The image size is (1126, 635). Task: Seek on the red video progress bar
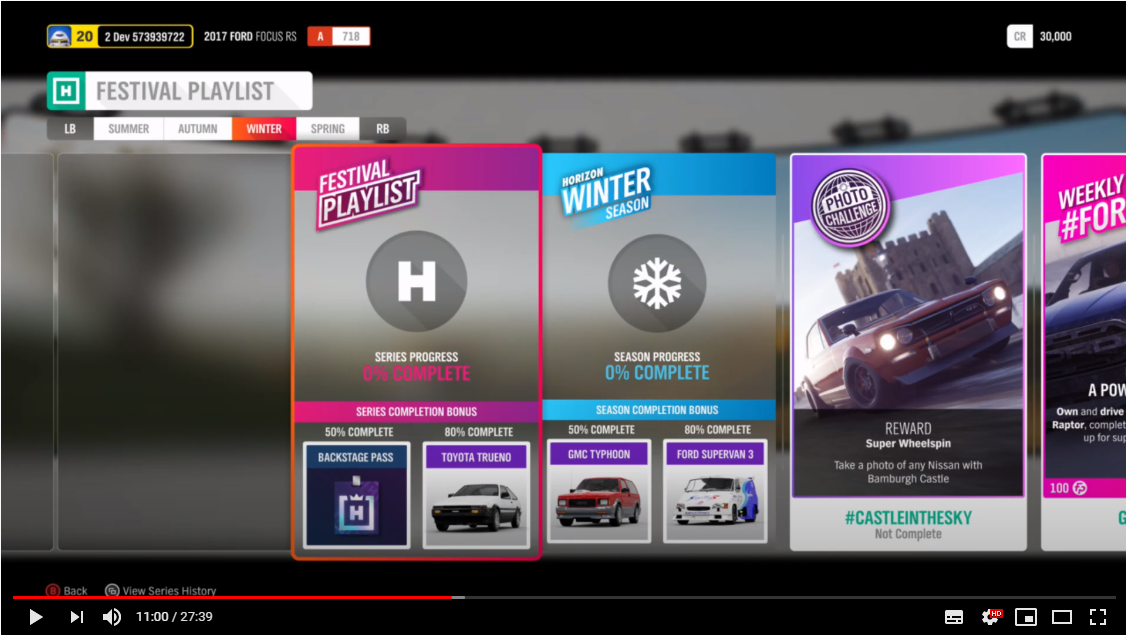click(x=232, y=597)
